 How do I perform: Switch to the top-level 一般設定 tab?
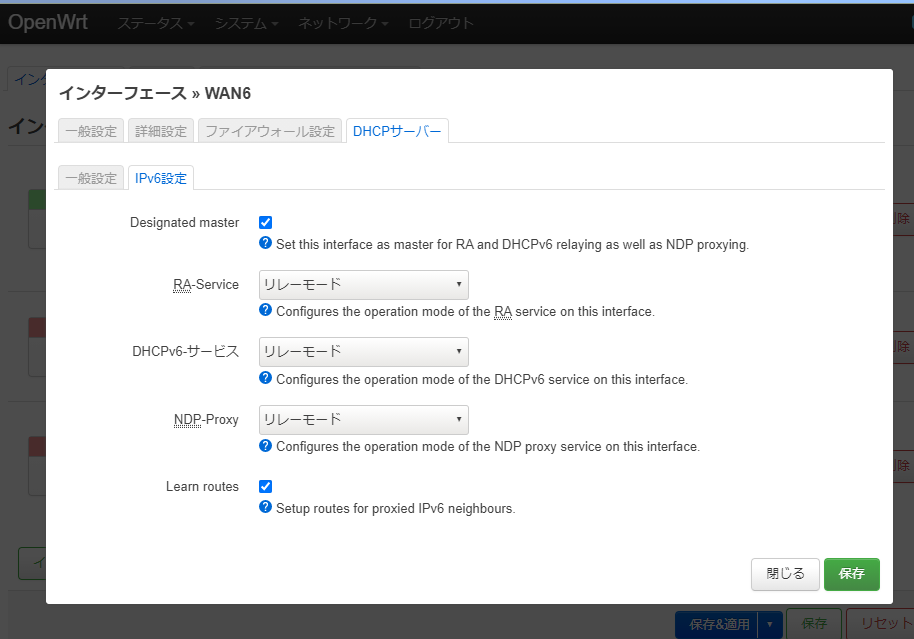coord(91,131)
